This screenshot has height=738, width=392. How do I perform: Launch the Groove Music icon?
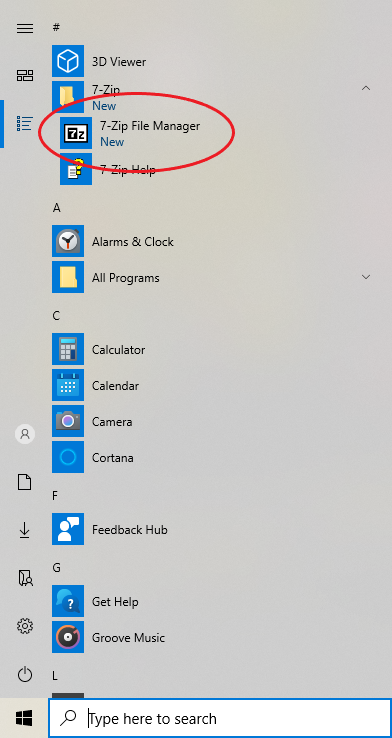click(68, 637)
